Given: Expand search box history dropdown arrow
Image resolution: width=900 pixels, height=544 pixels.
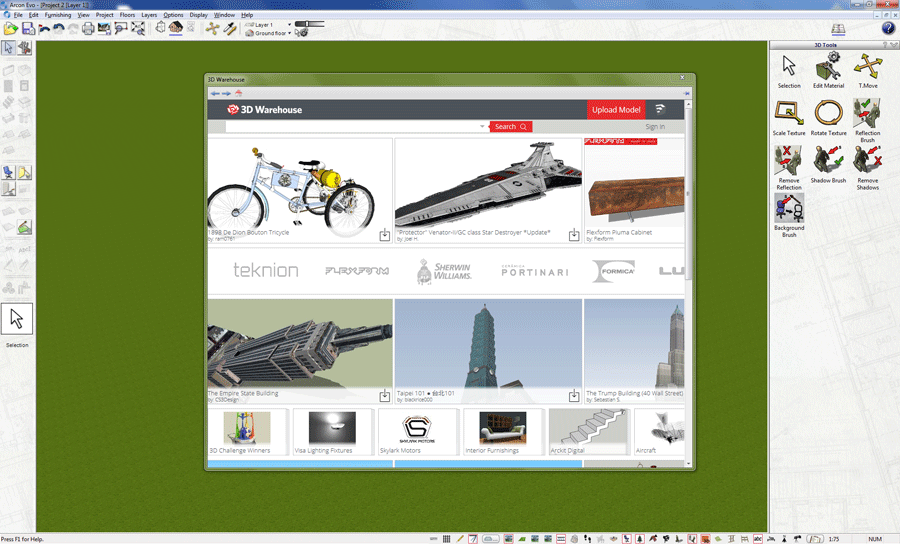Looking at the screenshot, I should point(482,126).
